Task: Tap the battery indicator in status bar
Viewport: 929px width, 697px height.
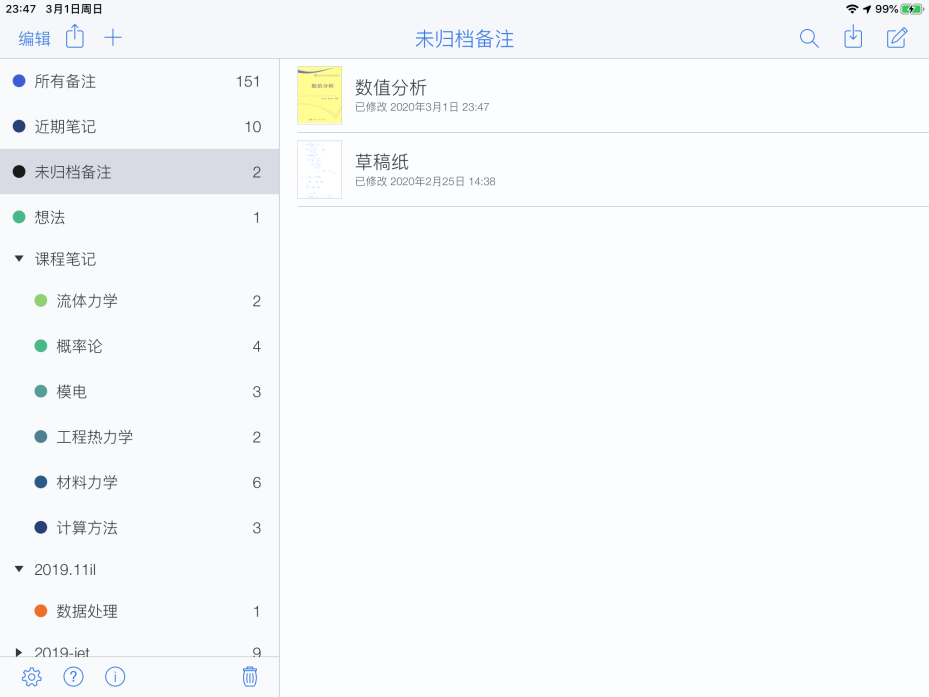Action: point(911,9)
